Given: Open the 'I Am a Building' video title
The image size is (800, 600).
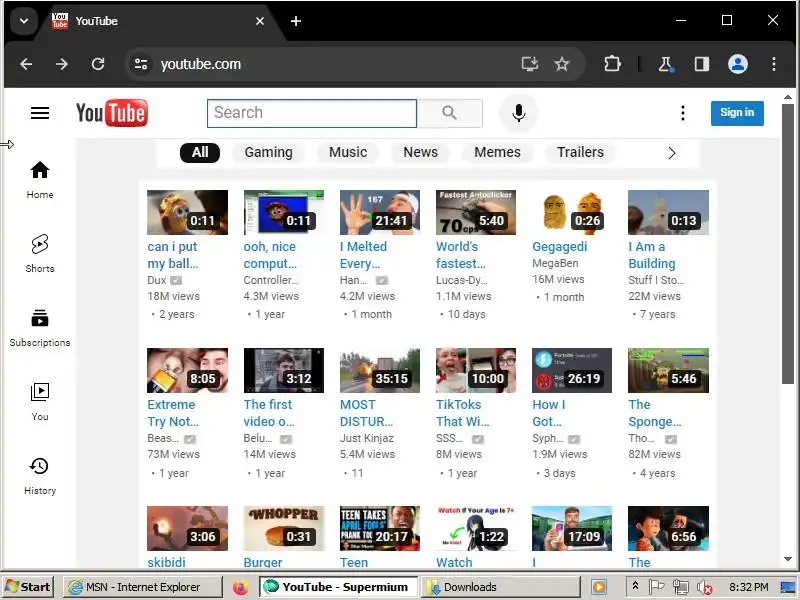Looking at the screenshot, I should coord(652,255).
